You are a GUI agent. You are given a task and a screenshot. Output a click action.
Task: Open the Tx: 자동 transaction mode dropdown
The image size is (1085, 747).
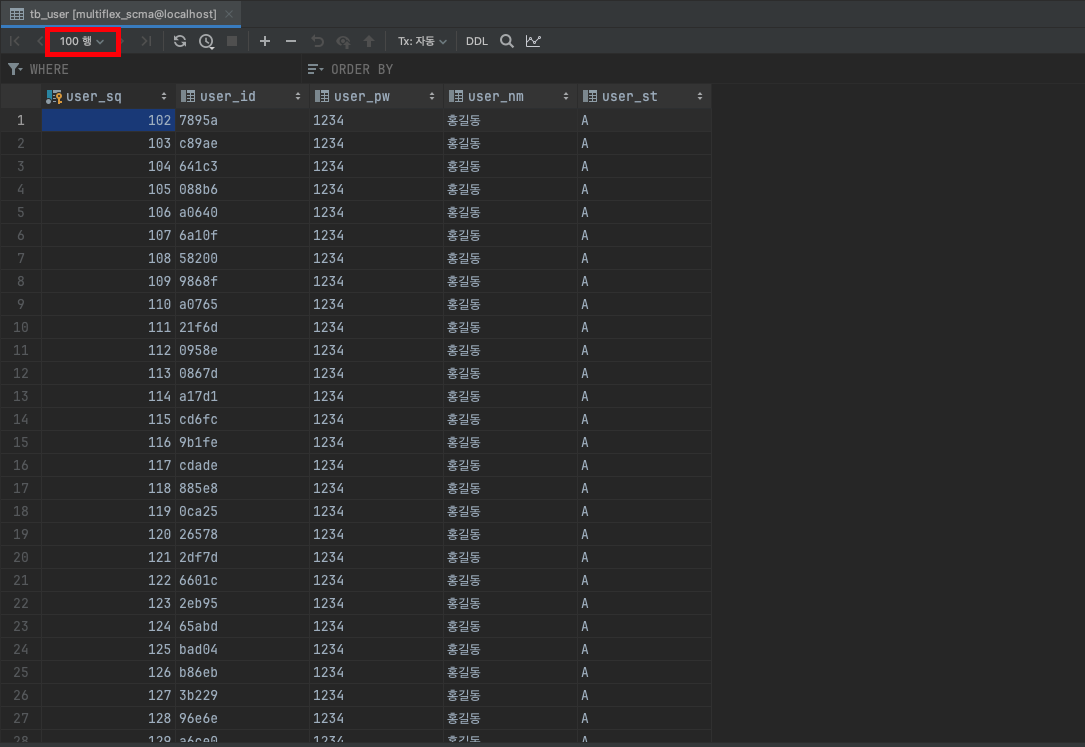pyautogui.click(x=422, y=42)
